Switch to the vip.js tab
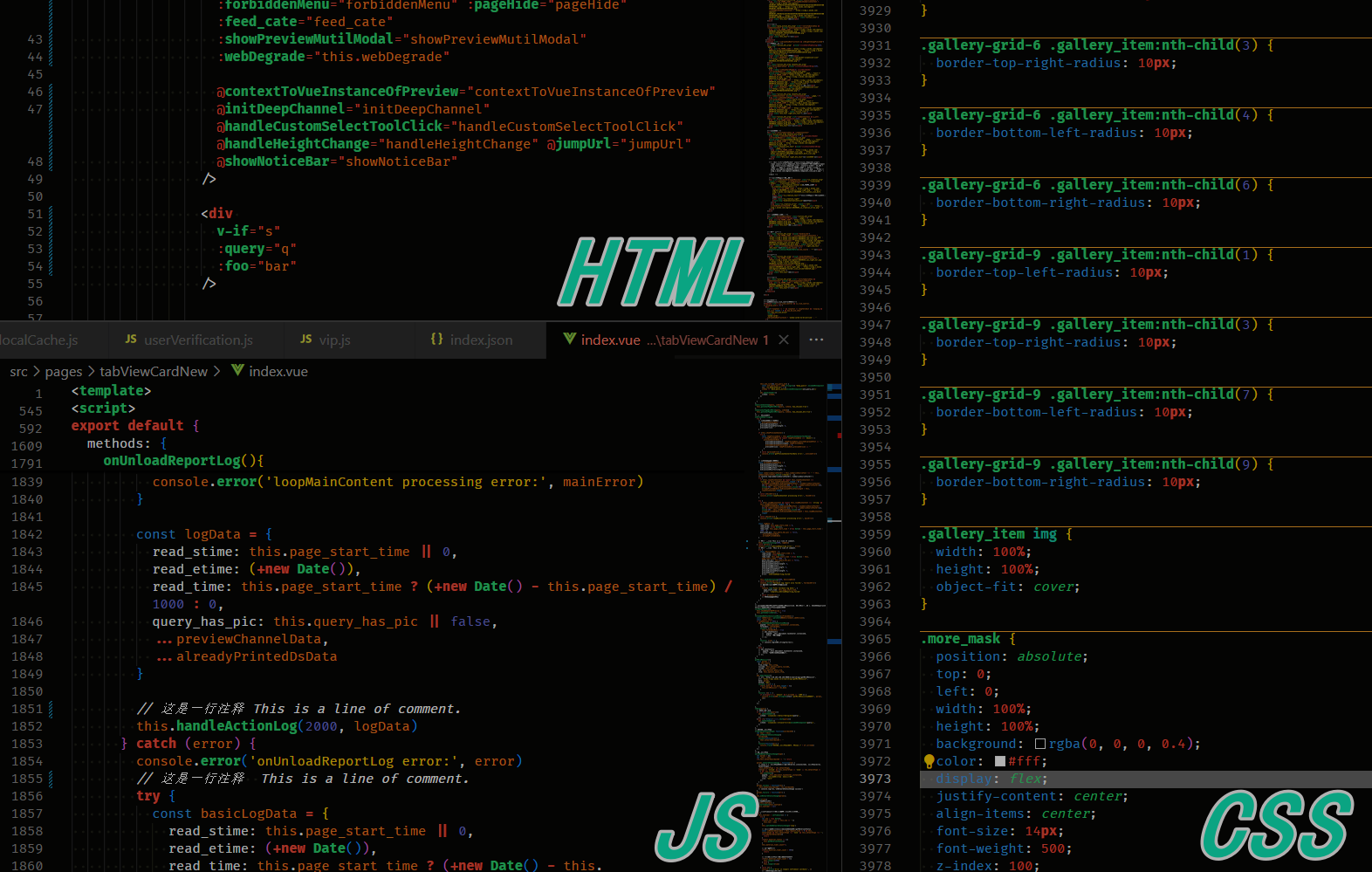The height and width of the screenshot is (872, 1372). tap(349, 340)
